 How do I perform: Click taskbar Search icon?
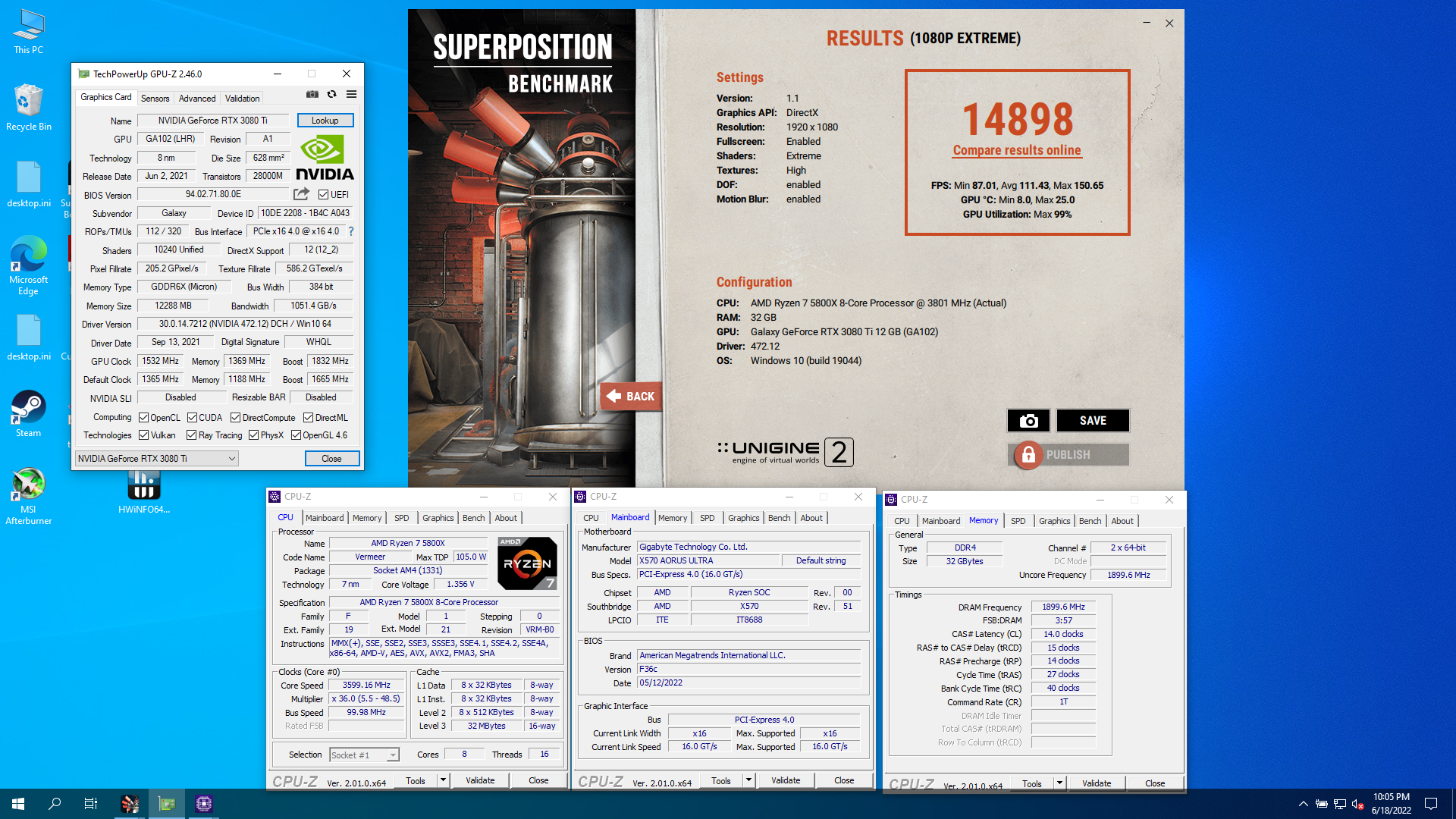pos(55,804)
